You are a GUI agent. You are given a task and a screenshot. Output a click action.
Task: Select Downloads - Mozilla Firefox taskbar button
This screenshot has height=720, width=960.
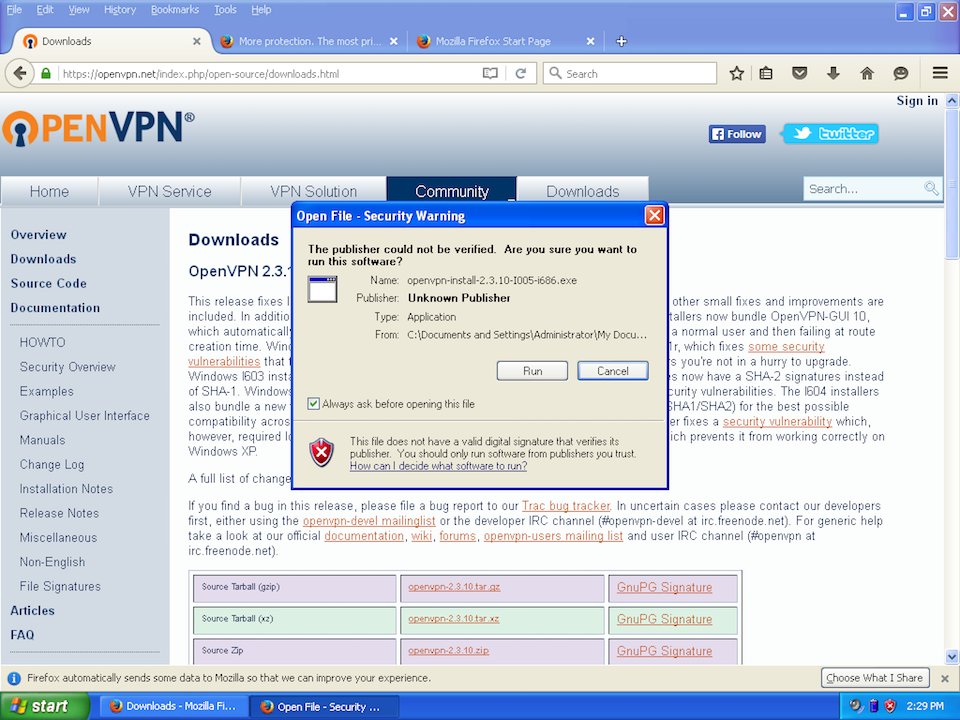click(173, 706)
